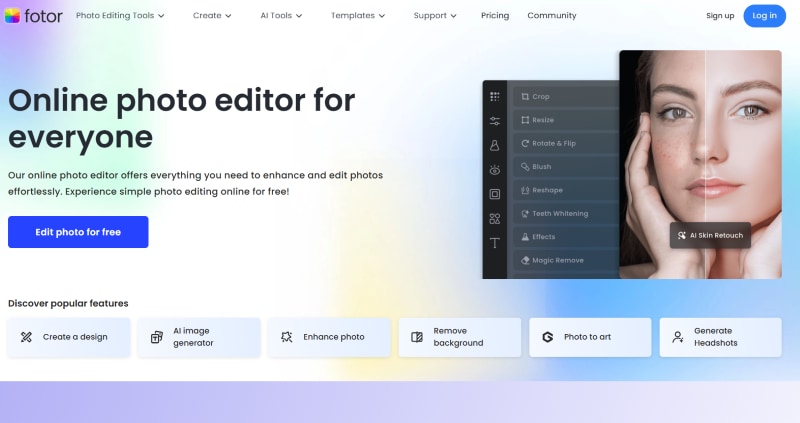Screen dimensions: 800x423
Task: Click the Create a design pencil icon
Action: tap(26, 337)
